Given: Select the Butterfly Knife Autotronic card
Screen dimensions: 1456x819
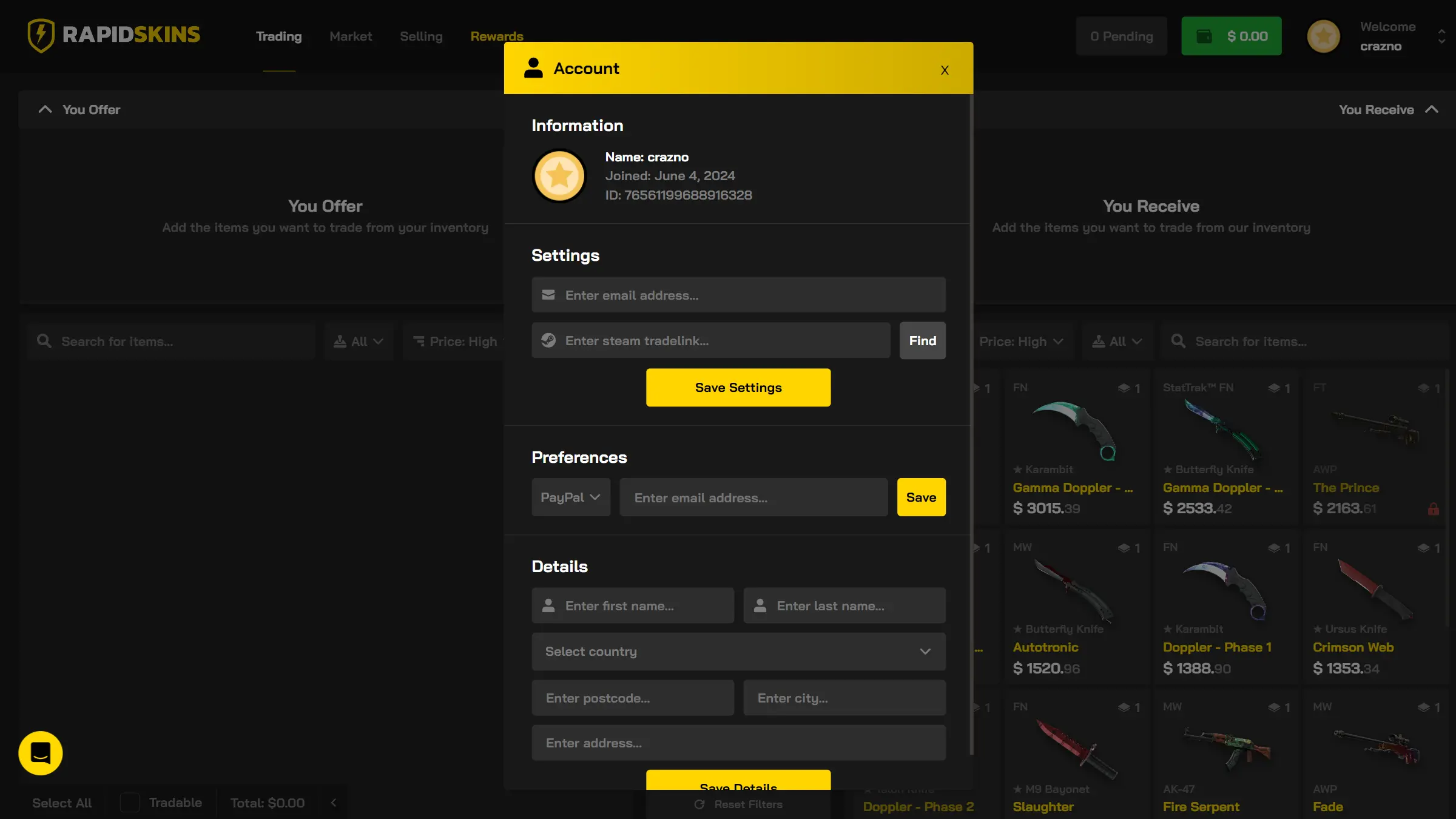Looking at the screenshot, I should (1077, 607).
